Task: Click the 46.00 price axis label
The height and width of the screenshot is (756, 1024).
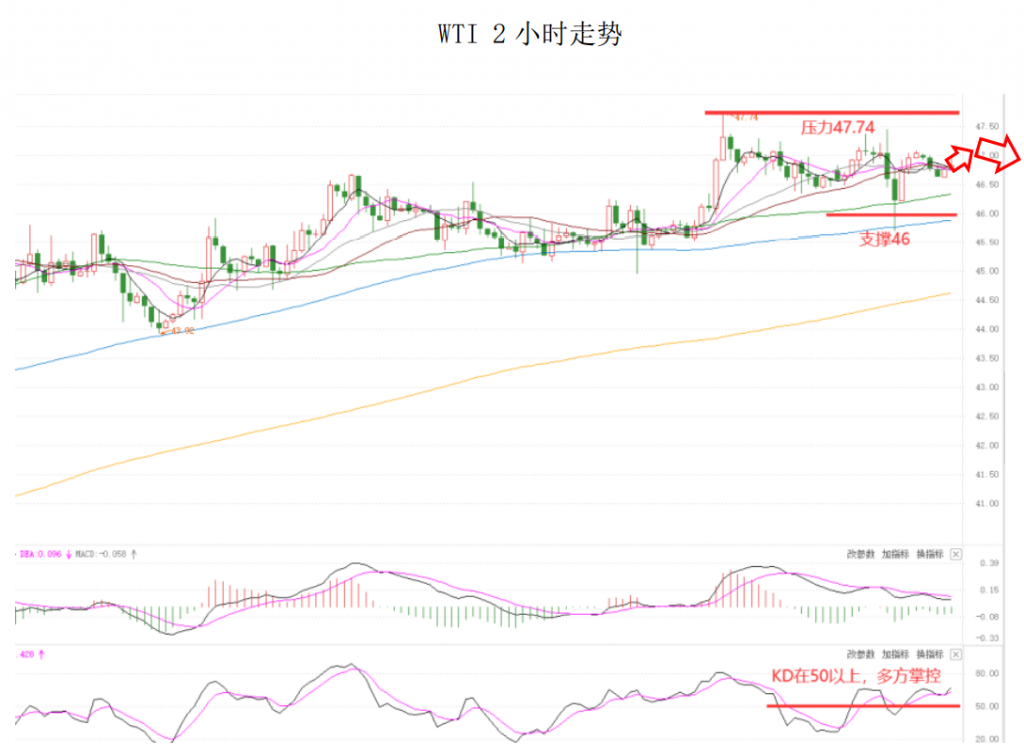Action: 987,213
